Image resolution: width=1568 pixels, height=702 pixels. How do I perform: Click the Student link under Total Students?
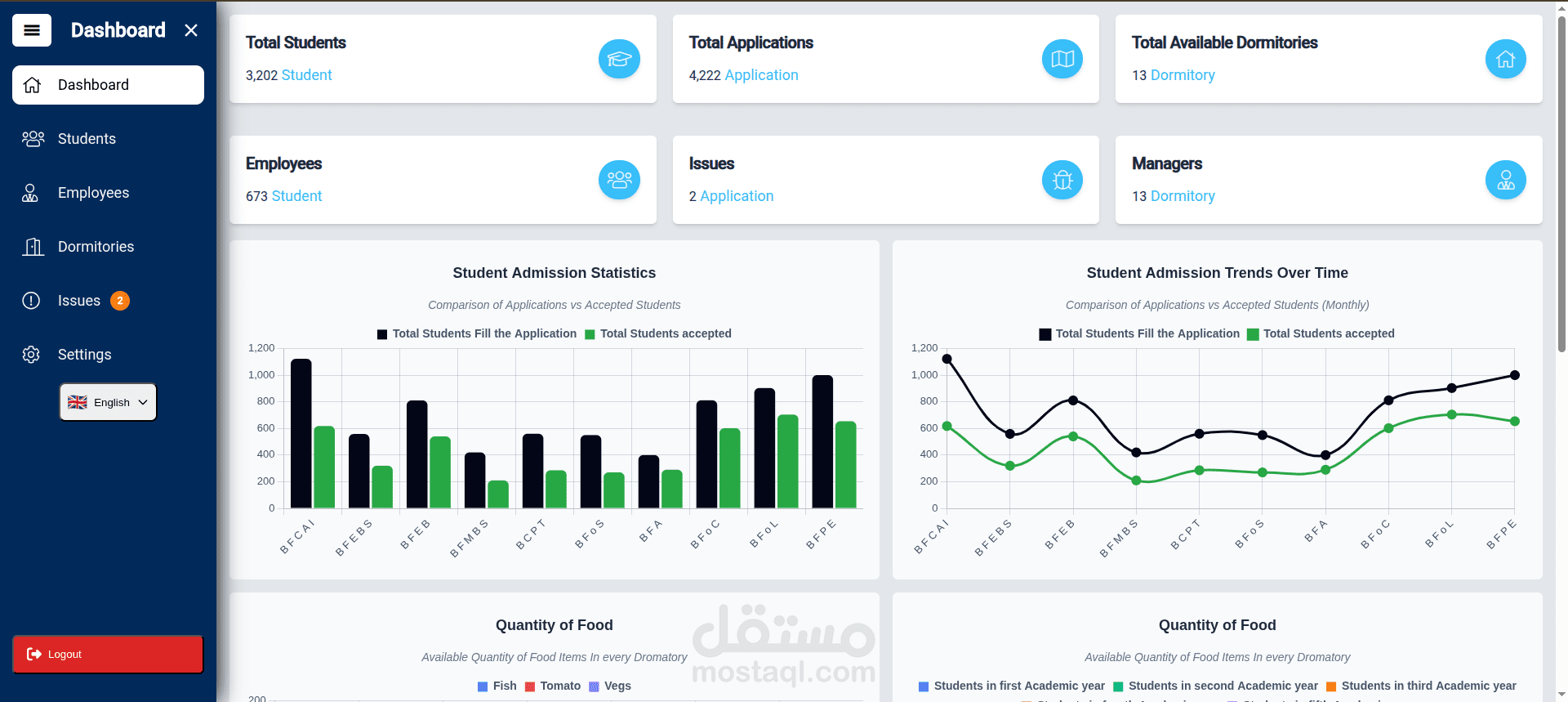click(x=306, y=75)
